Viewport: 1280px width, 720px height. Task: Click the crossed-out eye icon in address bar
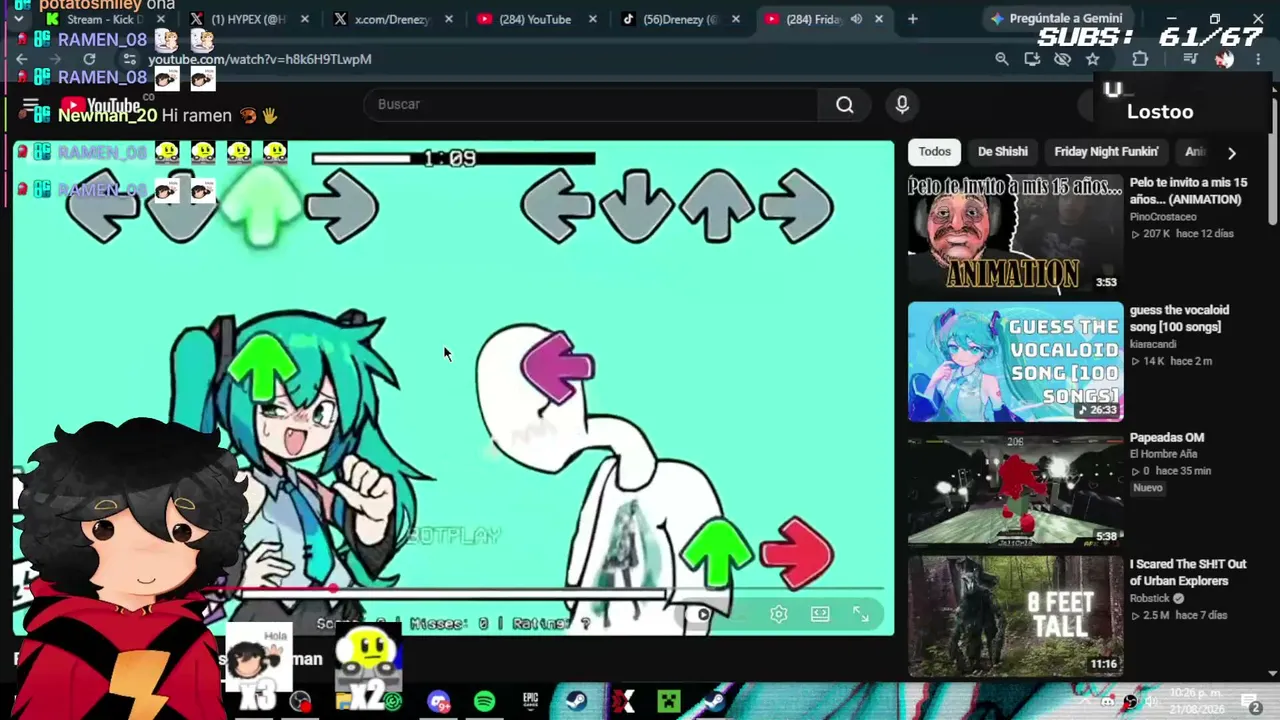pyautogui.click(x=1062, y=59)
